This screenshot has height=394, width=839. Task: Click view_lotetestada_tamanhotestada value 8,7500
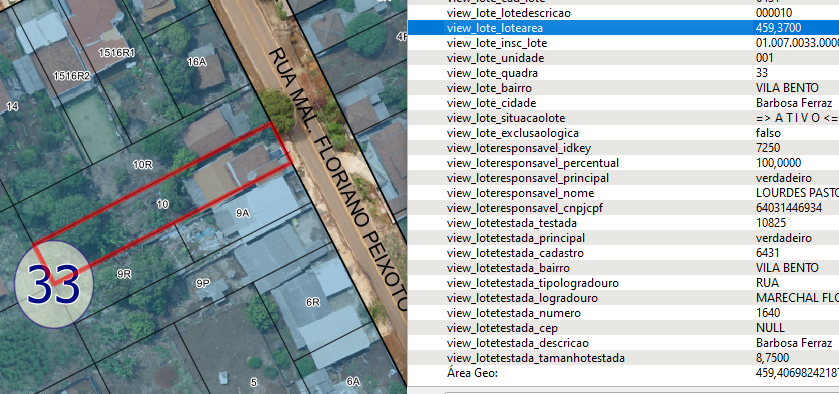point(773,358)
